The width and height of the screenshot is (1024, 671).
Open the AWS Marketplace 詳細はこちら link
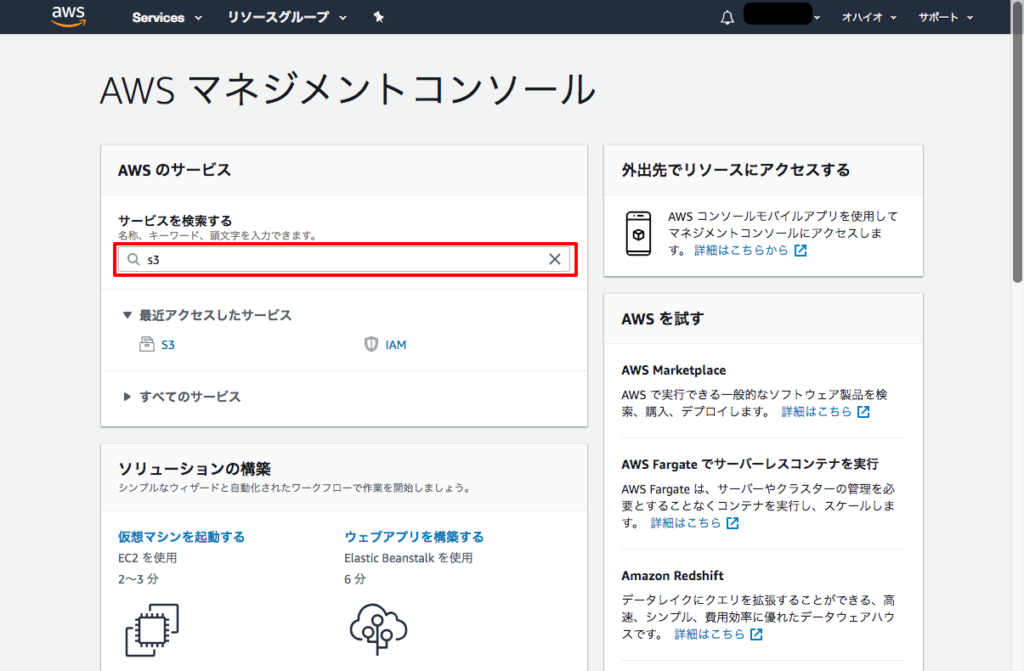[816, 412]
